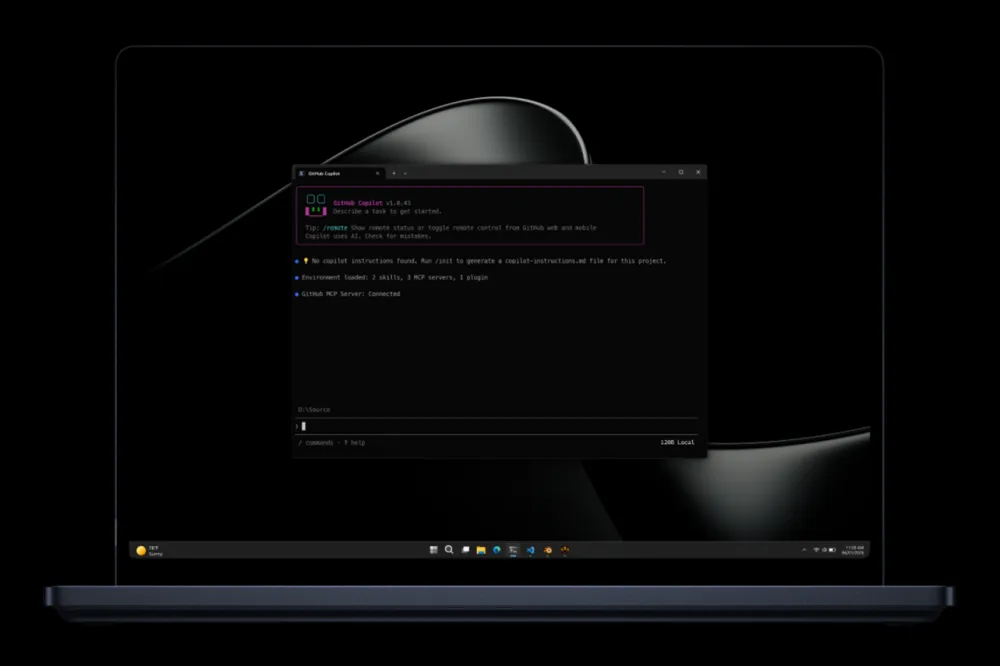The width and height of the screenshot is (1000, 666).
Task: Click the lightbulb icon before the no-instructions message
Action: [x=305, y=261]
